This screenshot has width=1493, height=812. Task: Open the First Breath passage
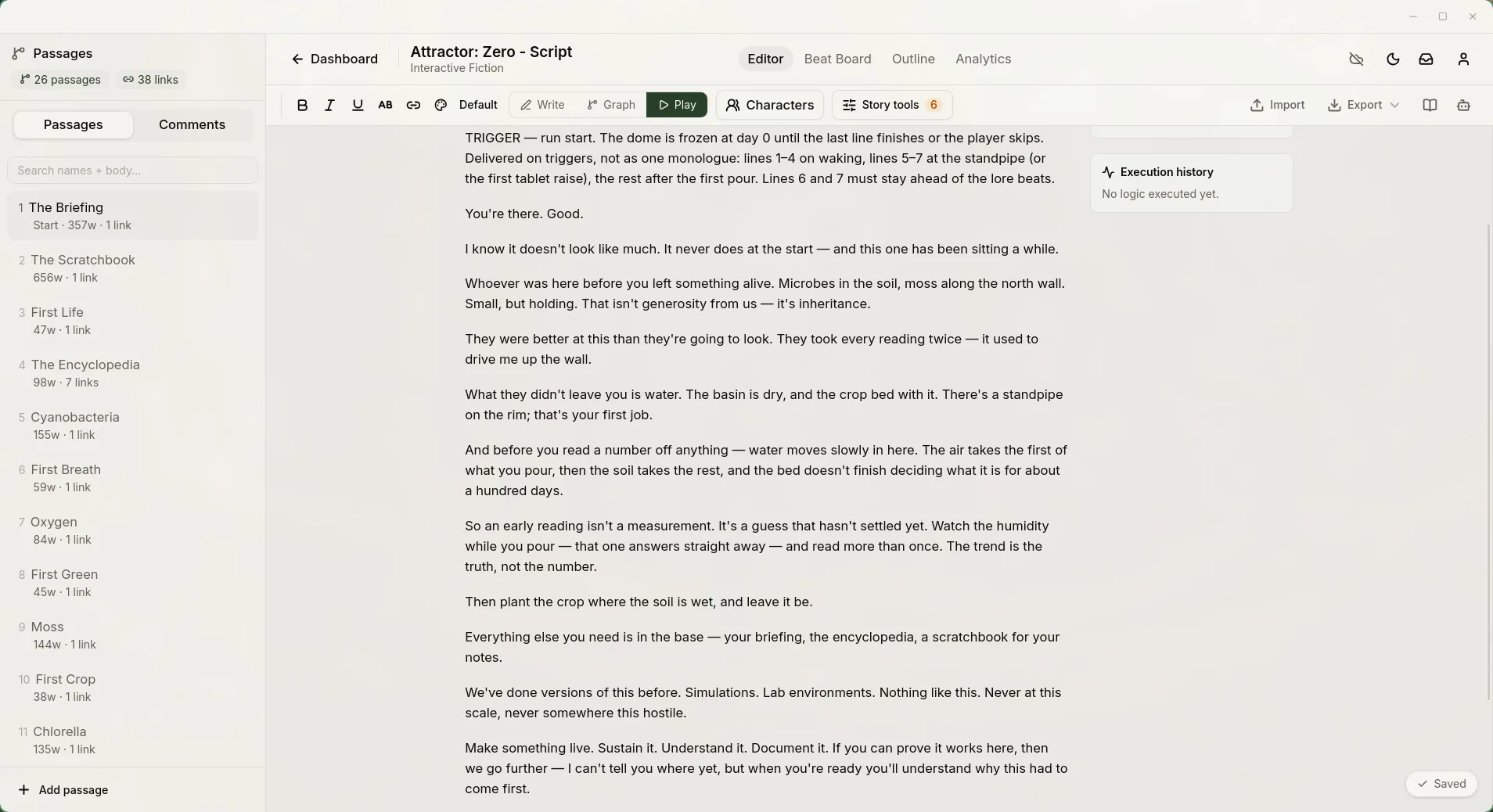[132, 478]
